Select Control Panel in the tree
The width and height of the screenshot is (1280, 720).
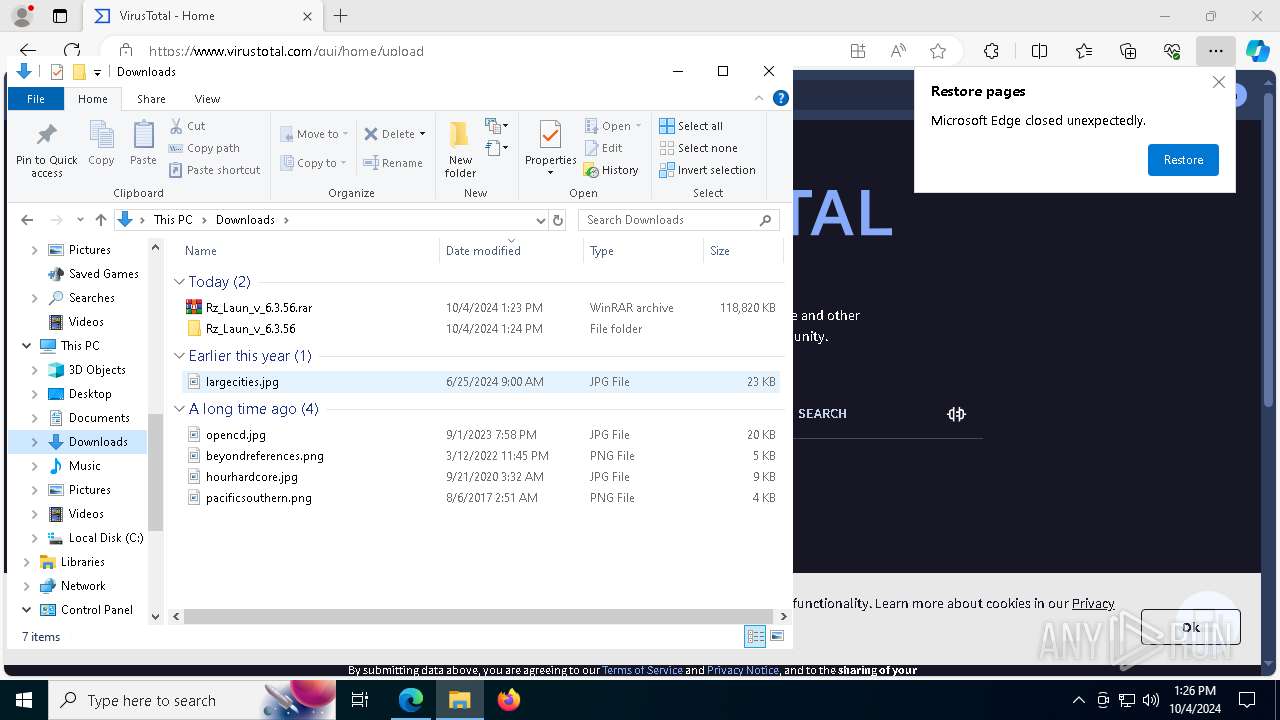click(96, 610)
